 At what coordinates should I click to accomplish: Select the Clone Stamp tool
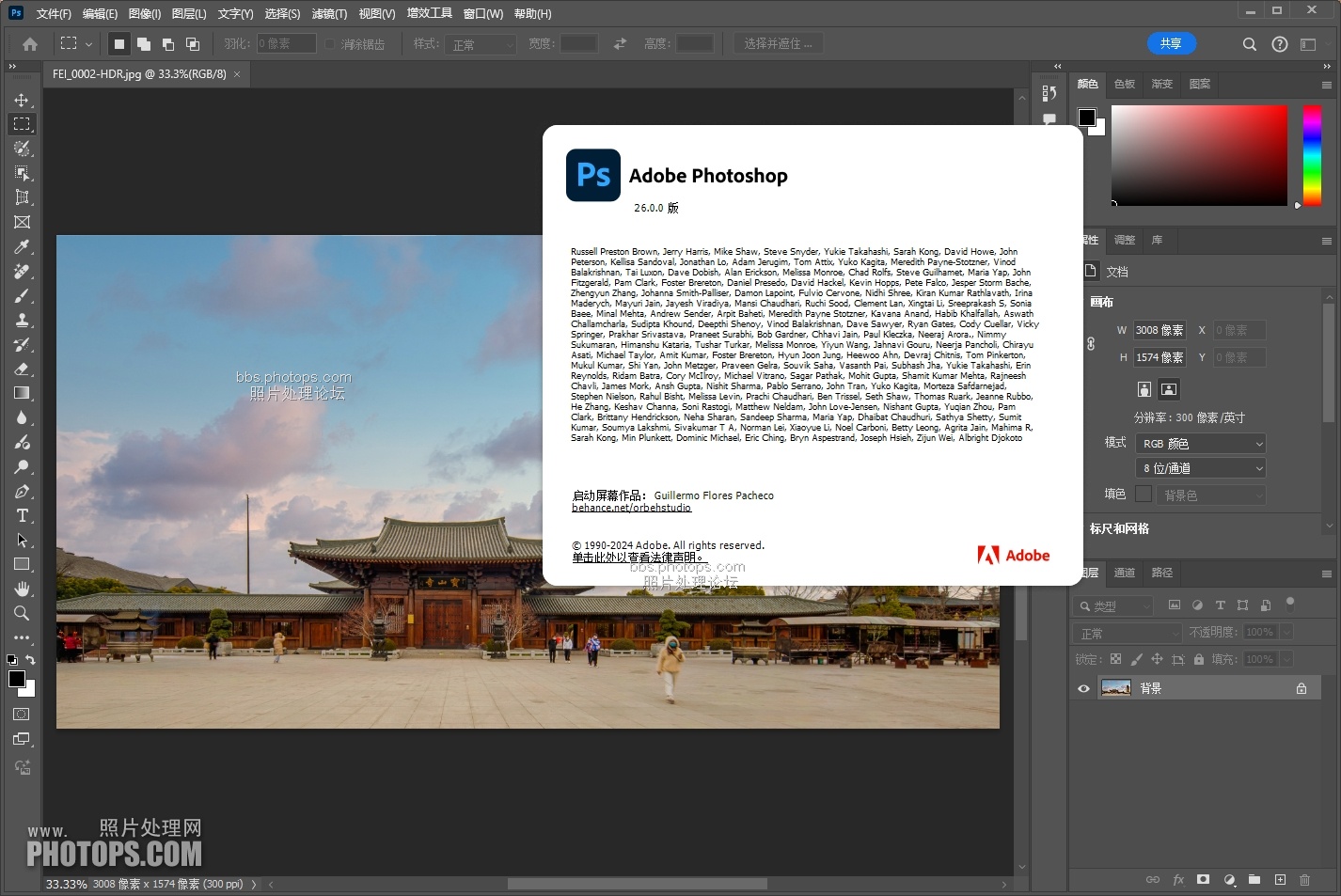22,320
